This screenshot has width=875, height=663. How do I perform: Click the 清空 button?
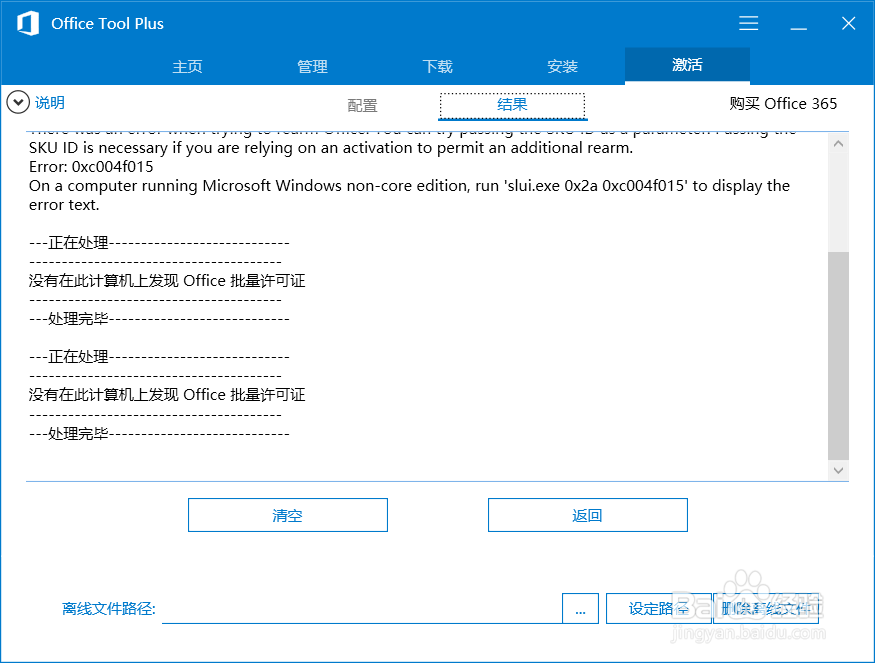(288, 515)
